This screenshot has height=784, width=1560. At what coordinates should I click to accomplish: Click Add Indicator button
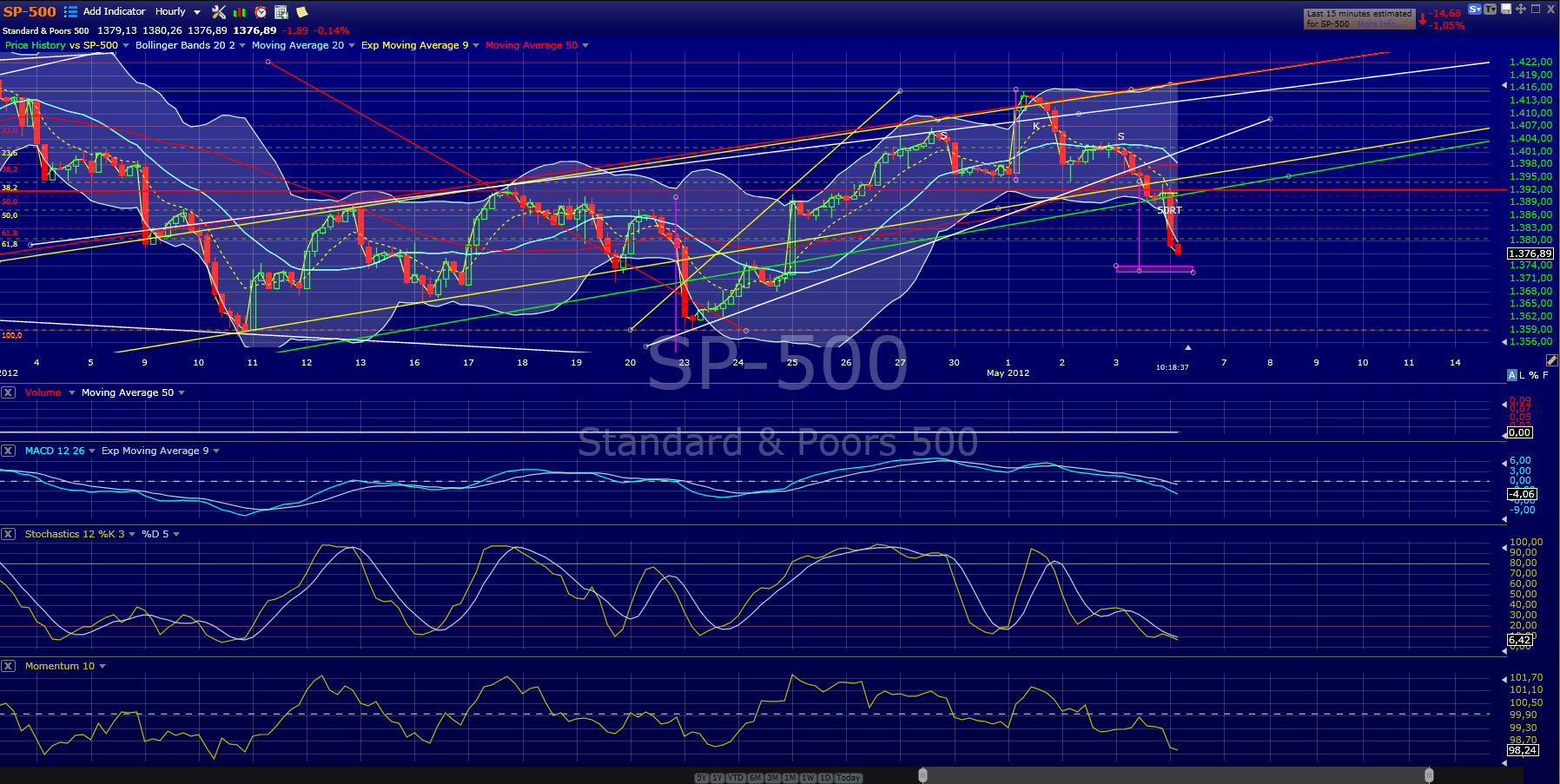point(114,12)
